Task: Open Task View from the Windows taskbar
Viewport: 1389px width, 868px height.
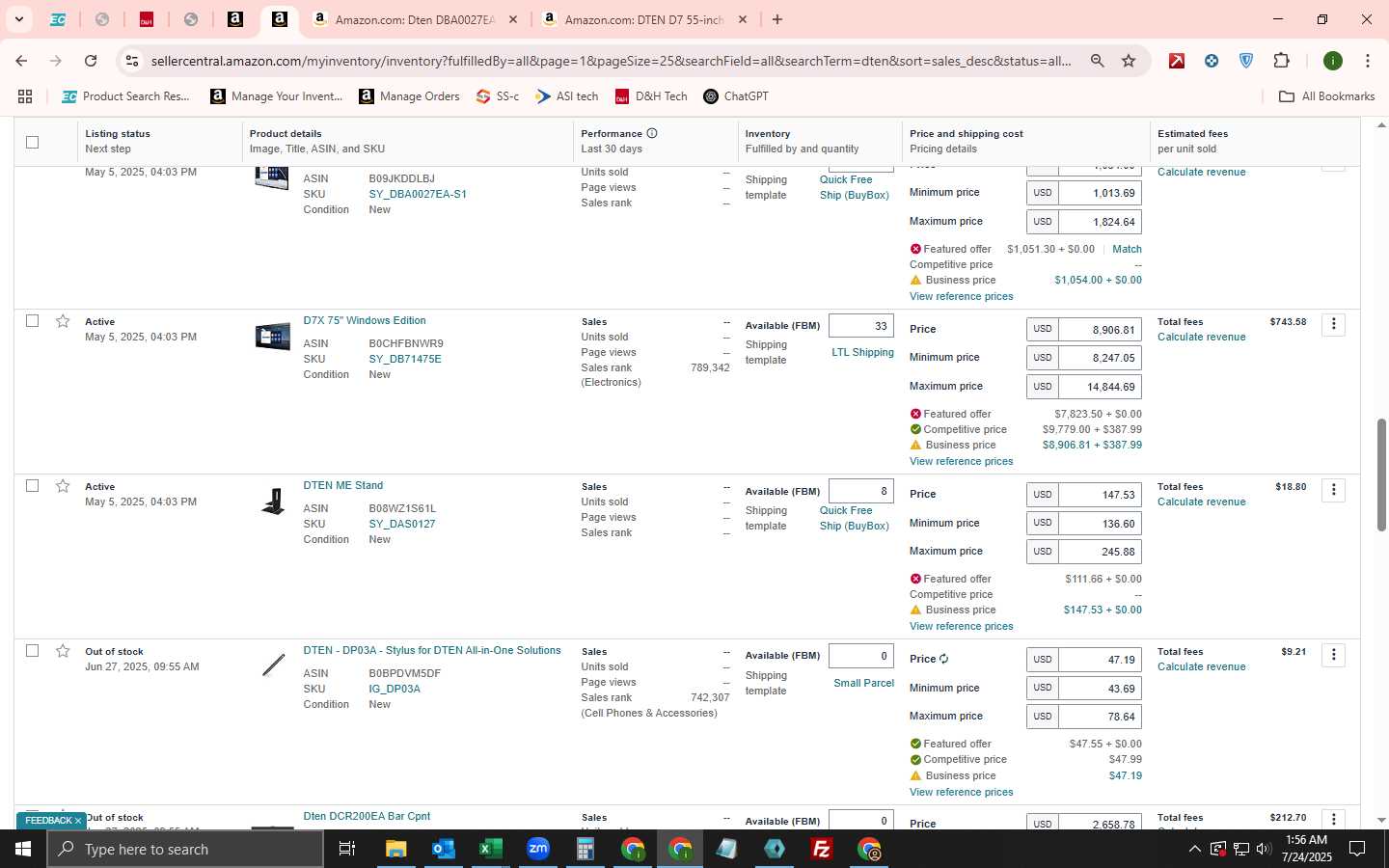Action: click(347, 849)
